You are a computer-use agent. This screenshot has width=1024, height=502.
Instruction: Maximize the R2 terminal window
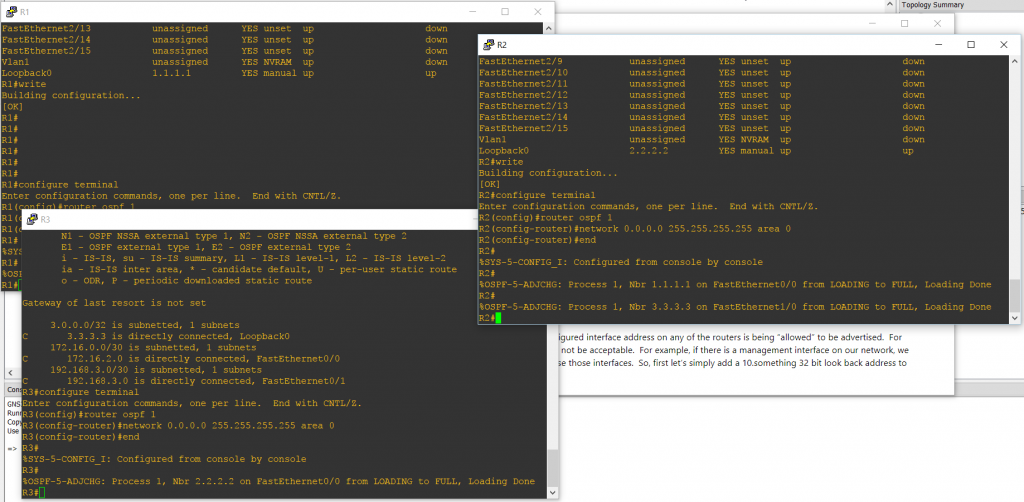971,44
